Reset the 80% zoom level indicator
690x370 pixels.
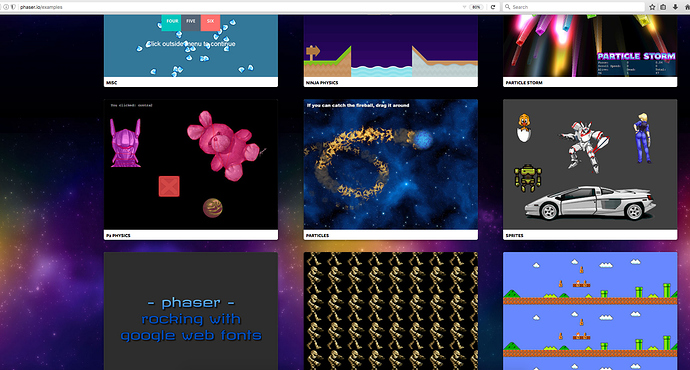(476, 7)
